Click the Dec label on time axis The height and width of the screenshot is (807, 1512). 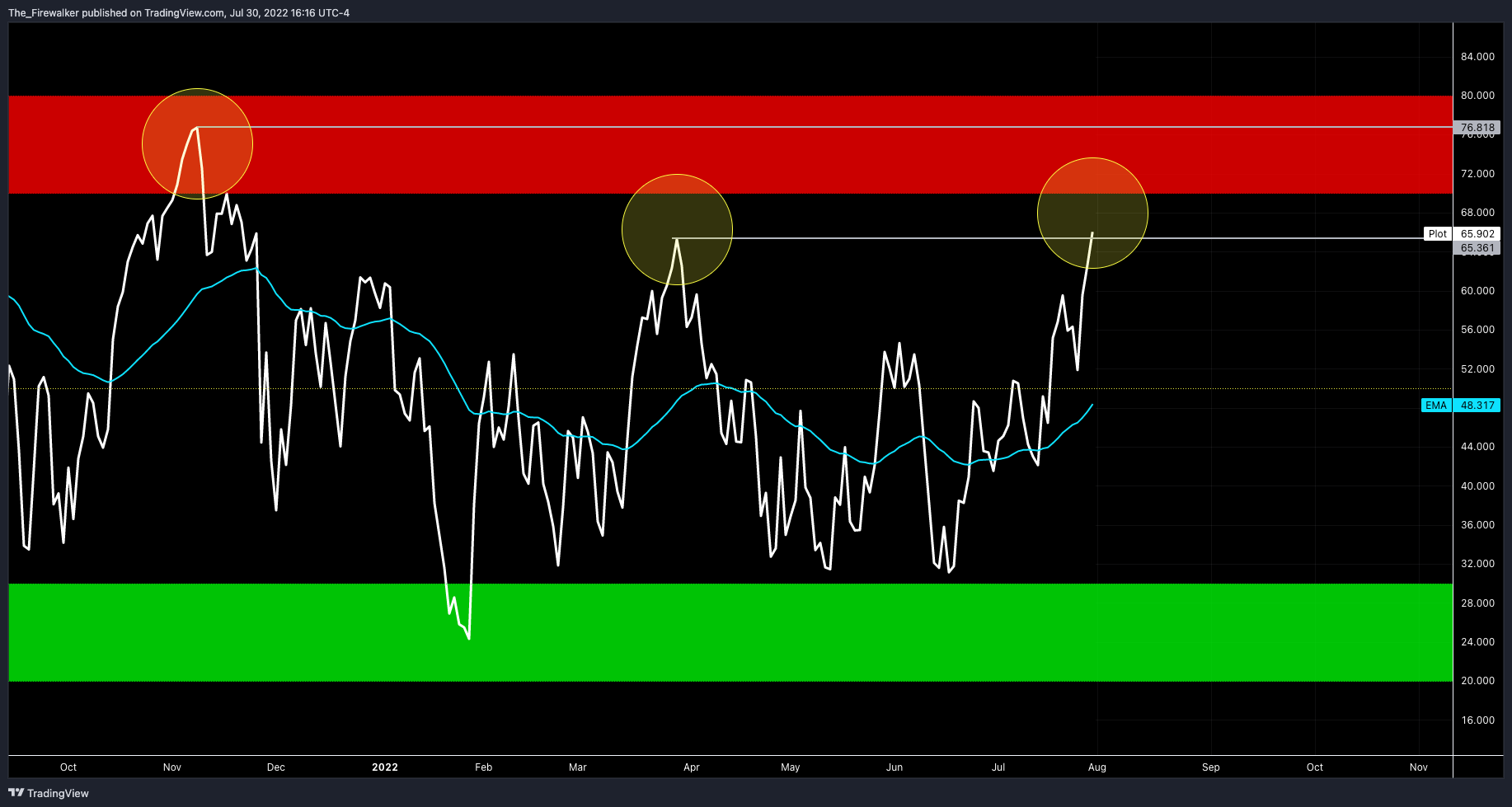pyautogui.click(x=276, y=767)
